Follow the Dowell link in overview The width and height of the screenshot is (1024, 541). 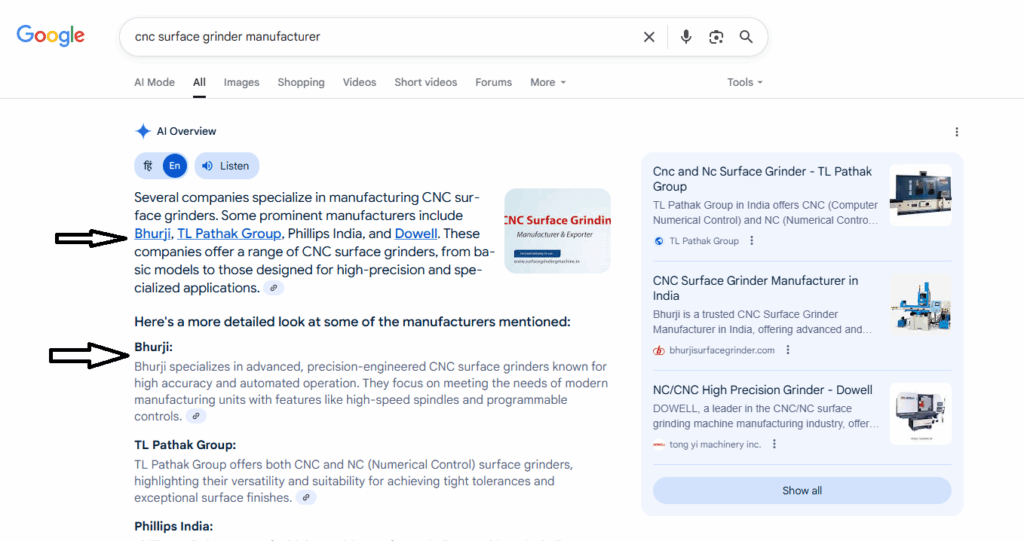click(416, 234)
